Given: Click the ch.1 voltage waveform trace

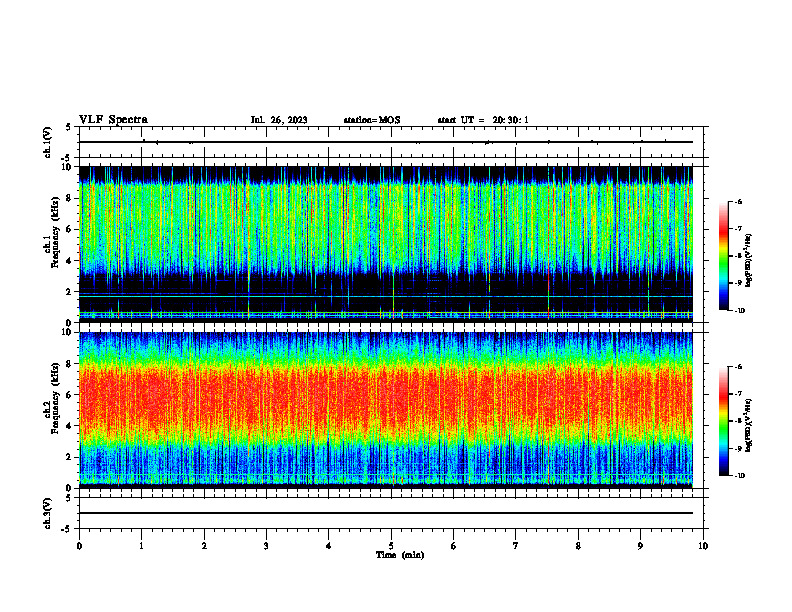Looking at the screenshot, I should point(386,142).
